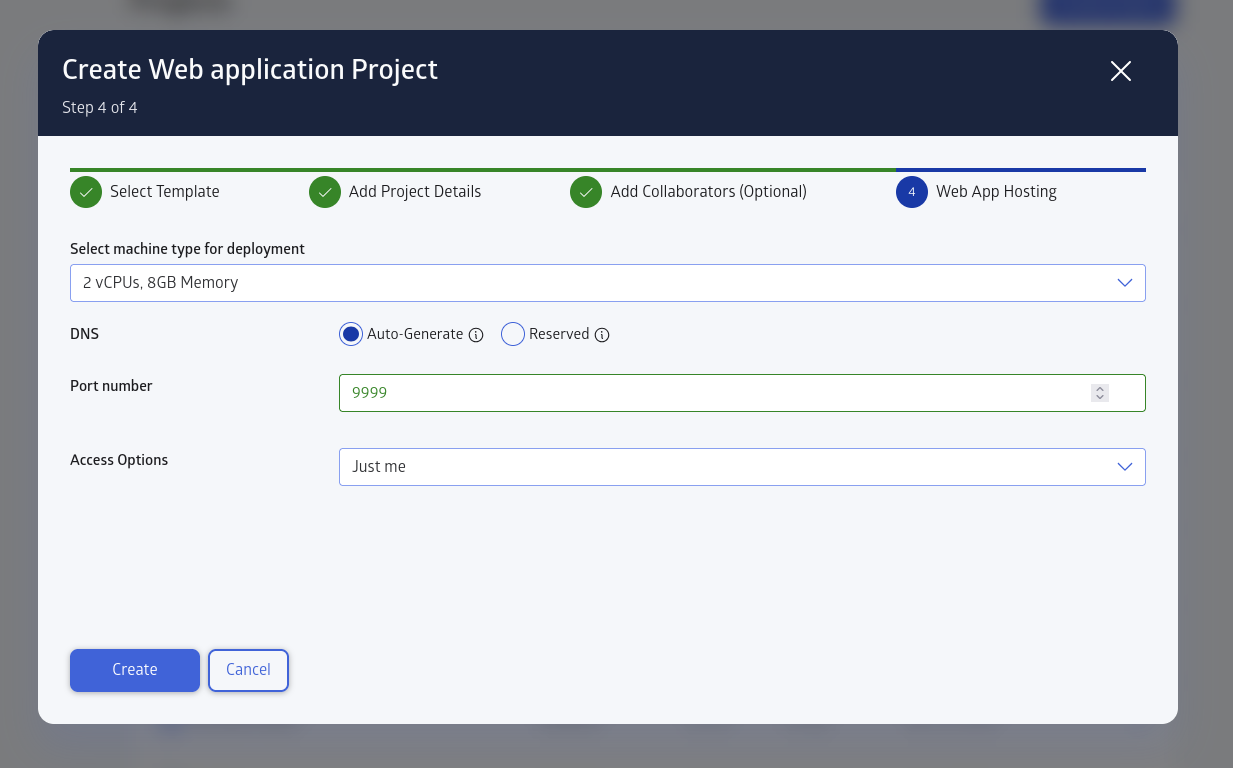Click the Access Options label
This screenshot has width=1233, height=768.
coord(119,460)
